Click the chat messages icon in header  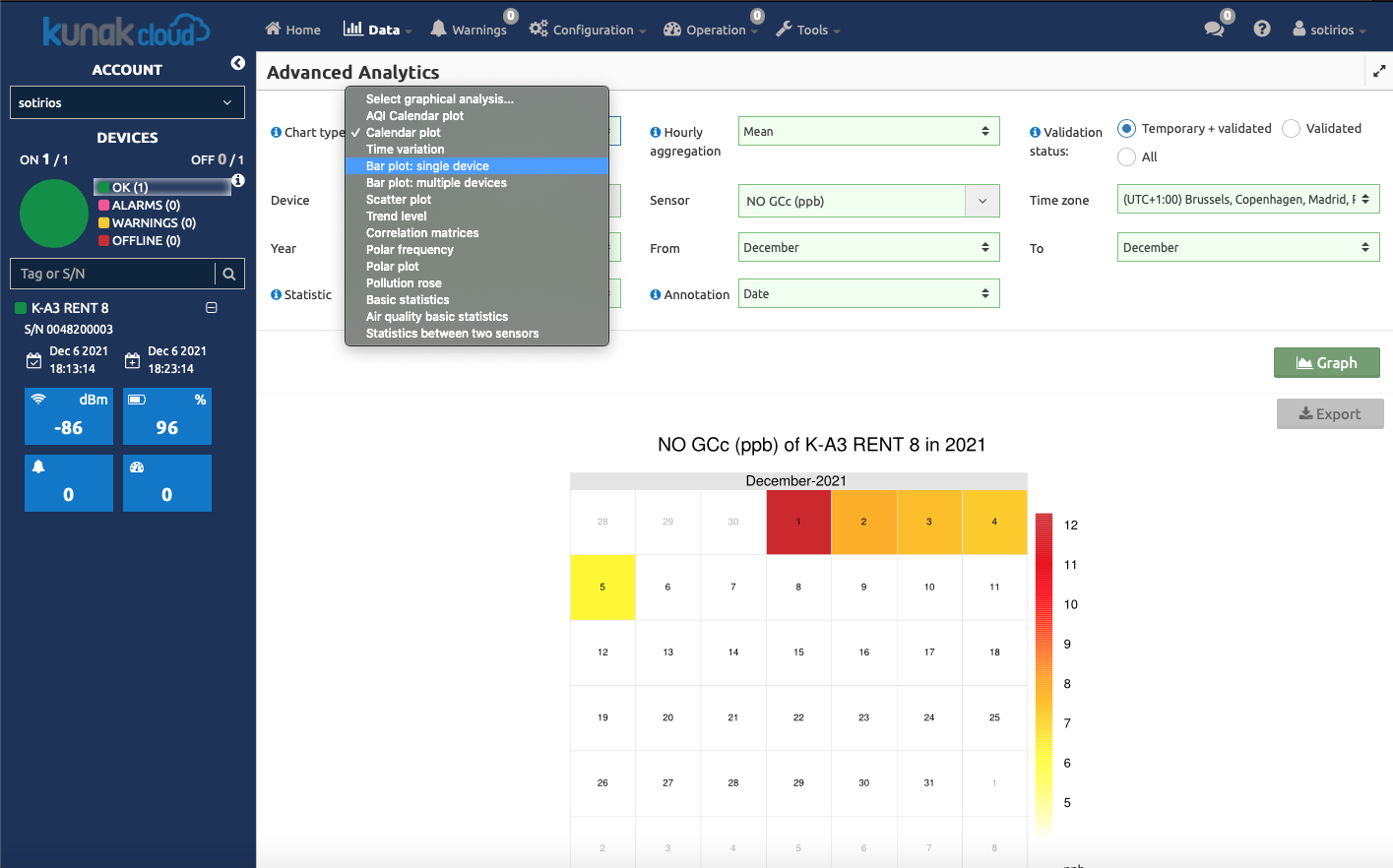1214,30
